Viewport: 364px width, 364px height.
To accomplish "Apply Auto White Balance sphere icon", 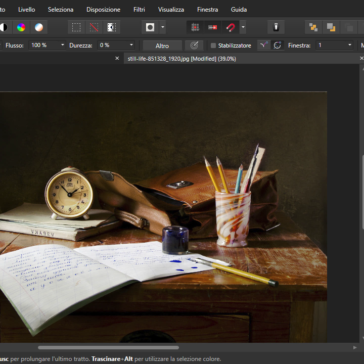I will [39, 27].
